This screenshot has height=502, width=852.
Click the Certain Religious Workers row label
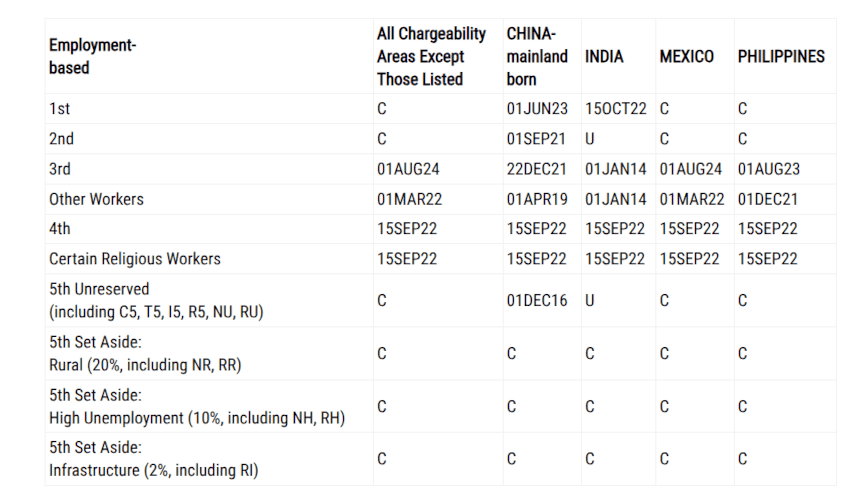(135, 259)
